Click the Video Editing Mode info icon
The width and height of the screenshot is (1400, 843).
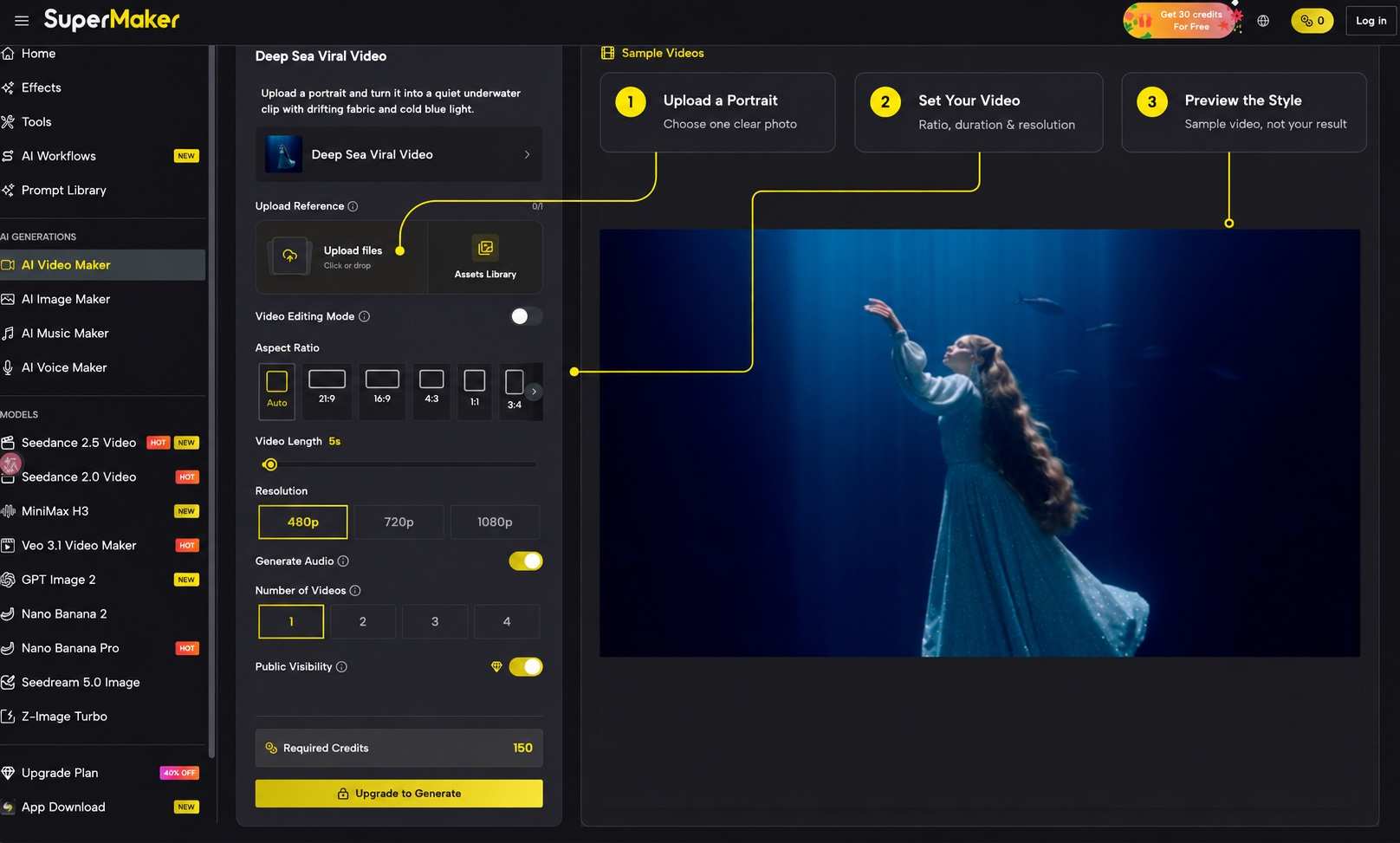(x=364, y=316)
